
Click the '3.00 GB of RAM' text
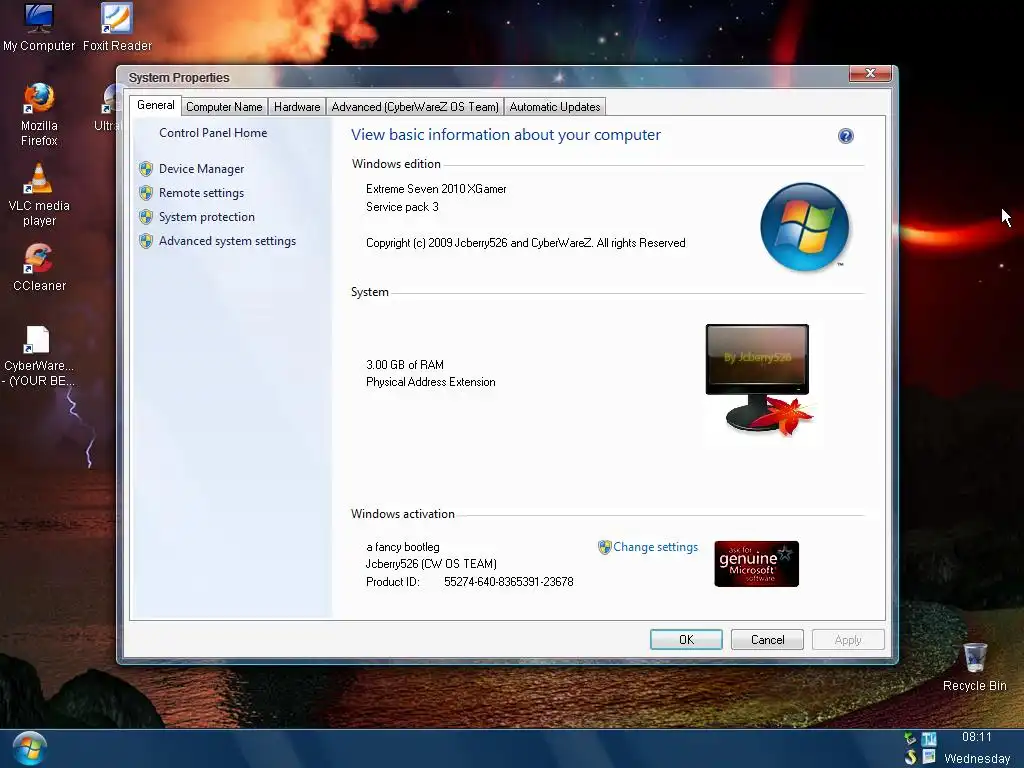(405, 365)
